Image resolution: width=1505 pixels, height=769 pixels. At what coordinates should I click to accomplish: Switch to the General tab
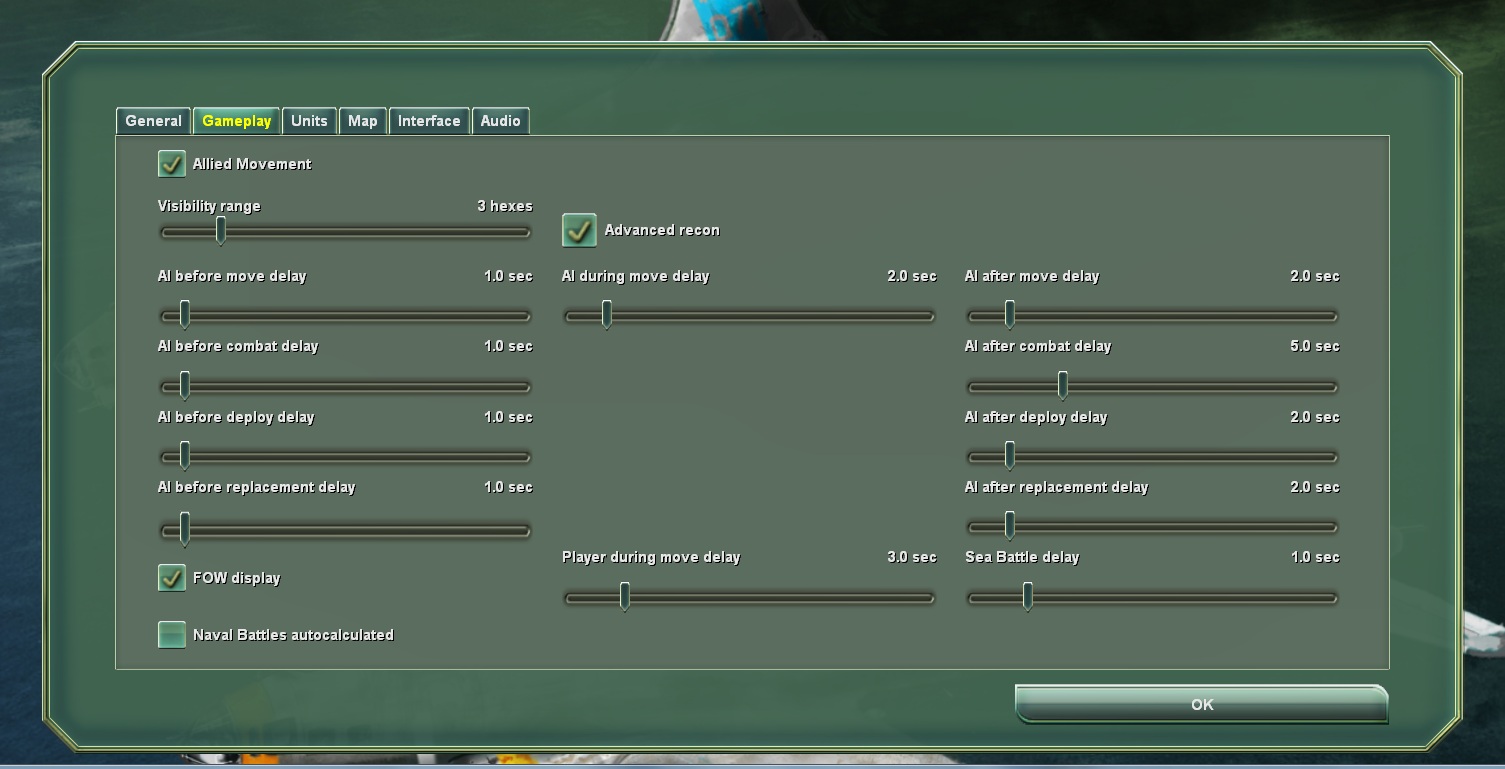point(153,121)
